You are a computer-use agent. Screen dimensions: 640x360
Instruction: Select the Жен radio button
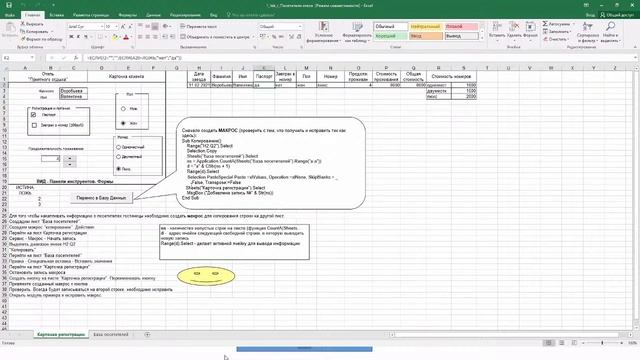[x=123, y=123]
